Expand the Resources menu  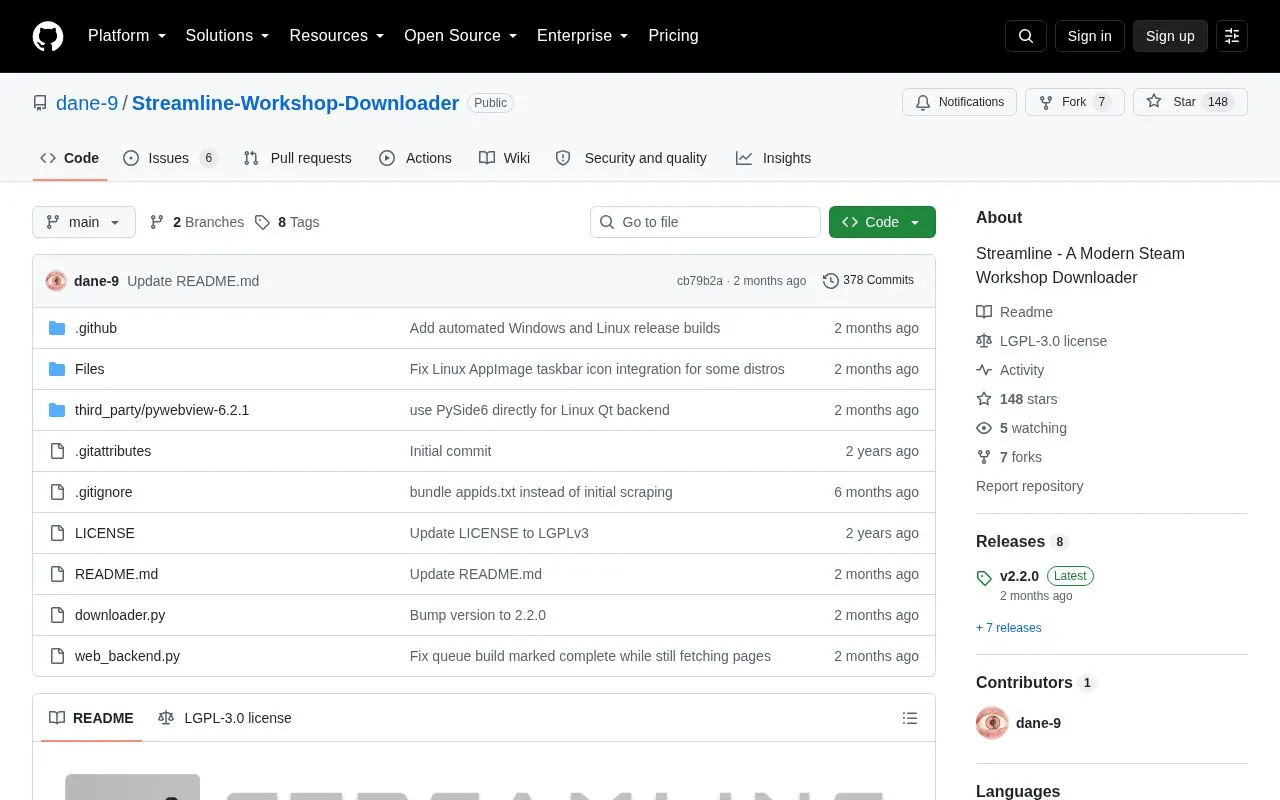[337, 36]
